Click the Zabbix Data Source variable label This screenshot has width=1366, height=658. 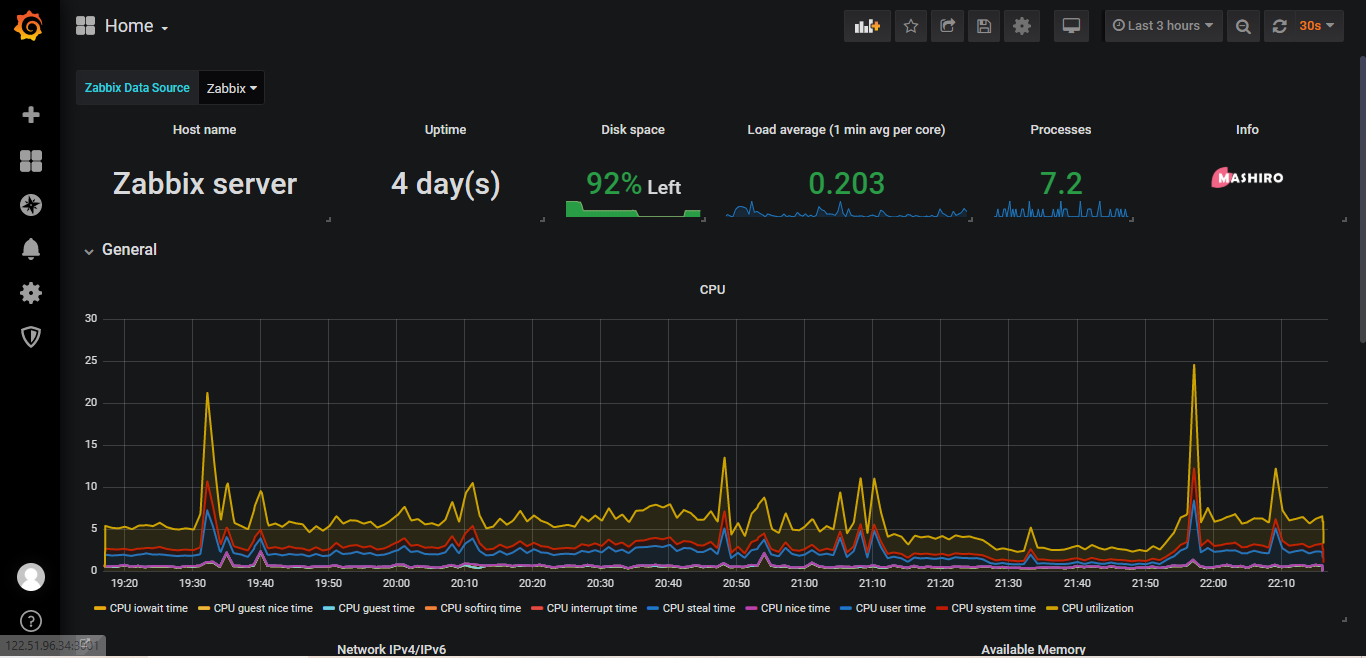click(137, 88)
